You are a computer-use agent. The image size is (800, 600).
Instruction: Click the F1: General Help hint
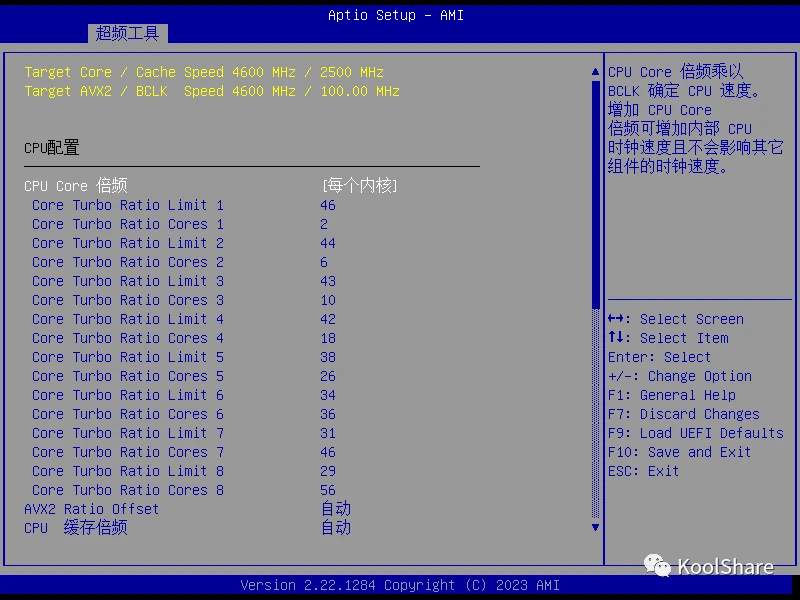click(x=672, y=395)
